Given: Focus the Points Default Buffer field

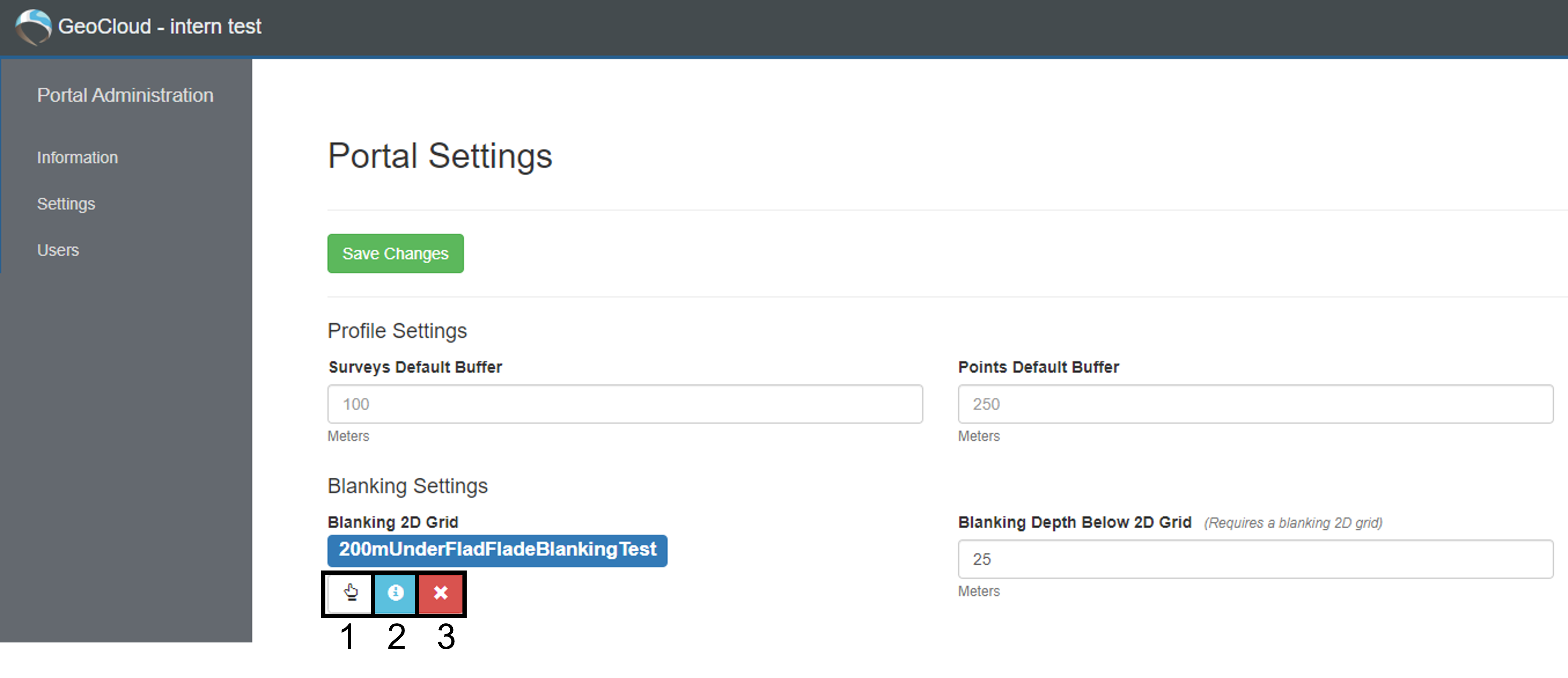Looking at the screenshot, I should pos(1254,403).
